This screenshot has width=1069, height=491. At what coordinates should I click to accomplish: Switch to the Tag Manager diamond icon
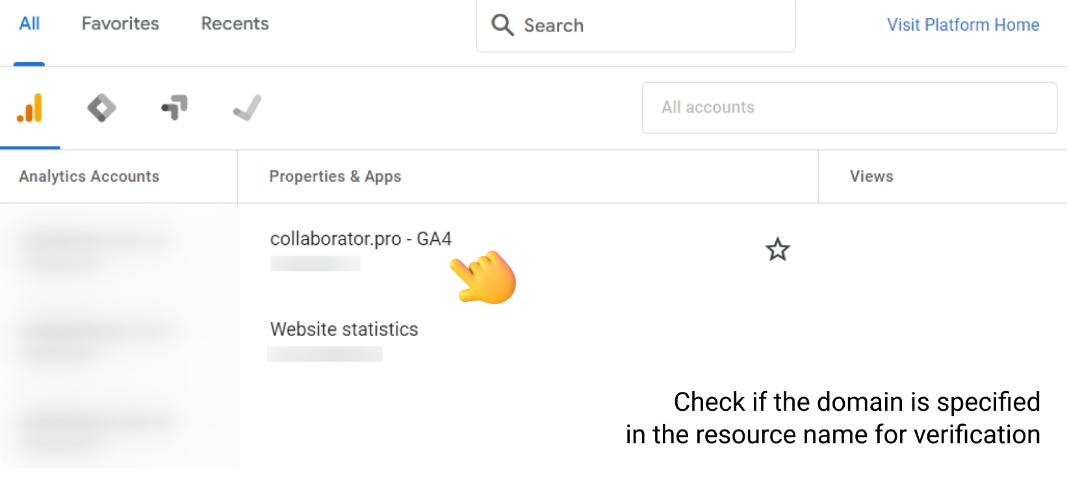pyautogui.click(x=102, y=108)
